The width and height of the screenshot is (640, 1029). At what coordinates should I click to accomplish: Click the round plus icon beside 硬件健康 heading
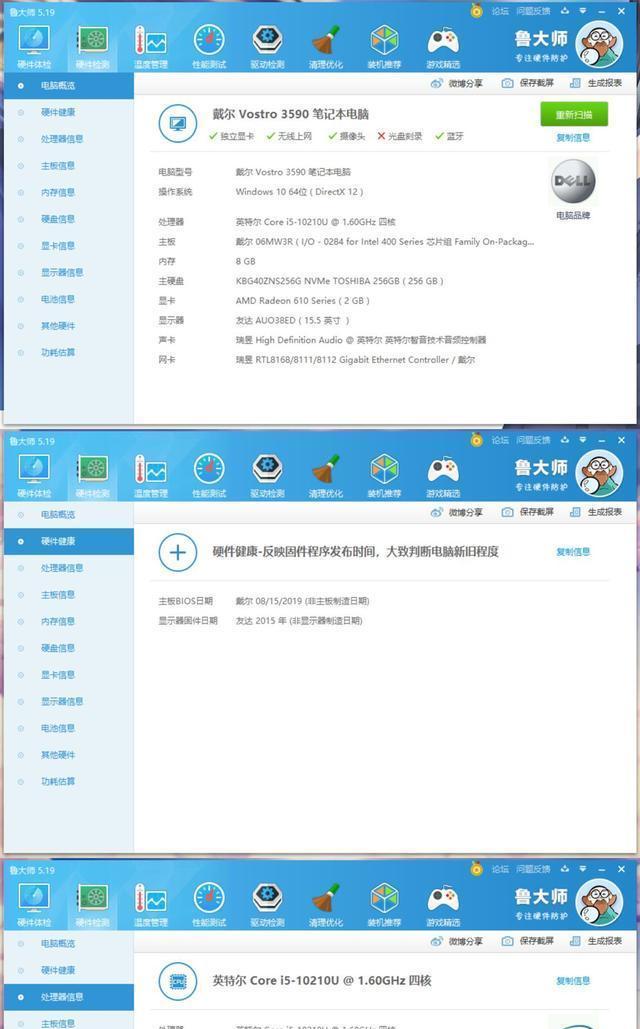tap(178, 552)
